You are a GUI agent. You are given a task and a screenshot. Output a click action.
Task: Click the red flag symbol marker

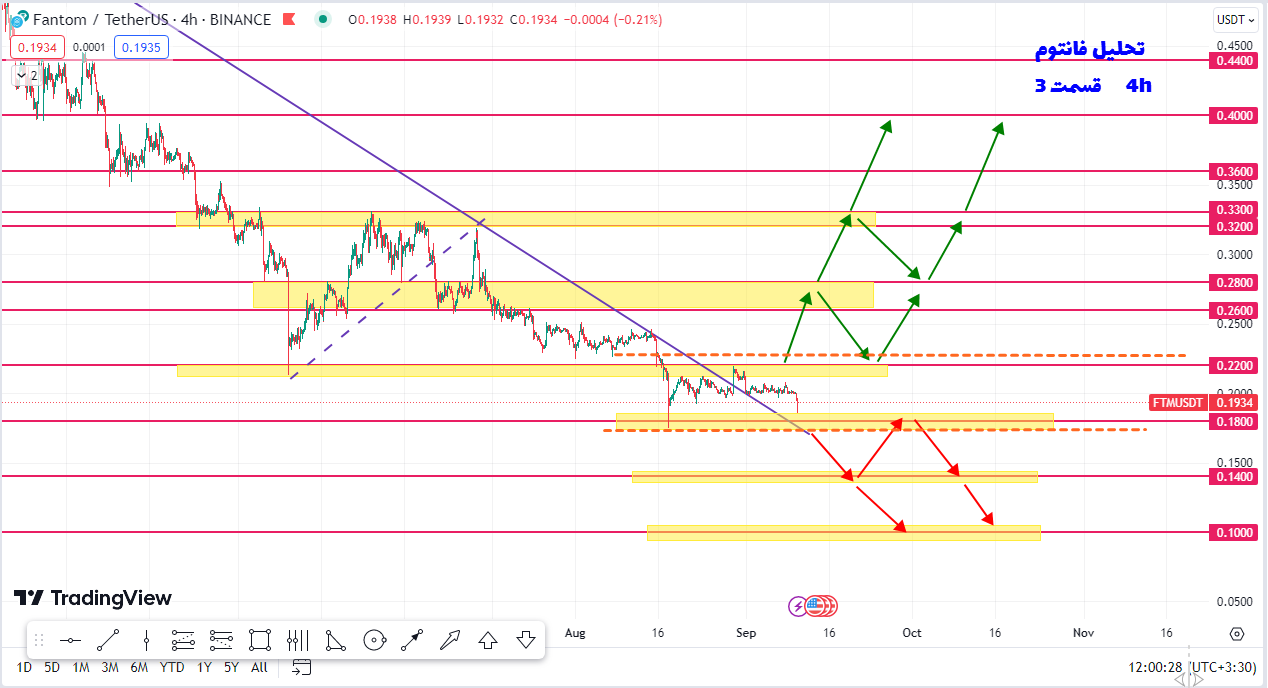(x=289, y=20)
